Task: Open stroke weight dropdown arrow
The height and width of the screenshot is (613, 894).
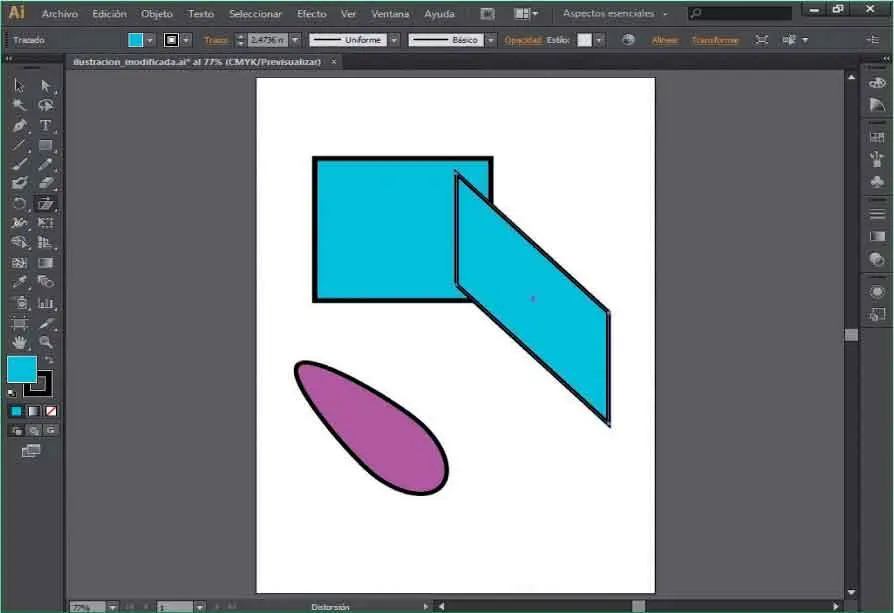Action: [295, 40]
